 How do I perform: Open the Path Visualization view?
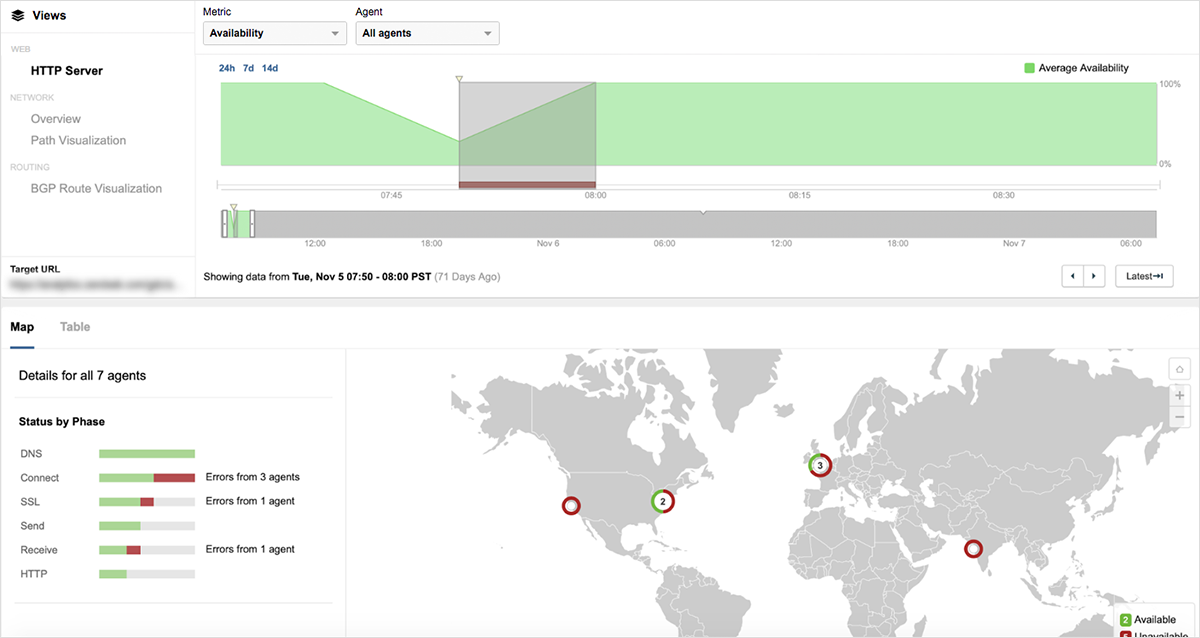(x=78, y=141)
